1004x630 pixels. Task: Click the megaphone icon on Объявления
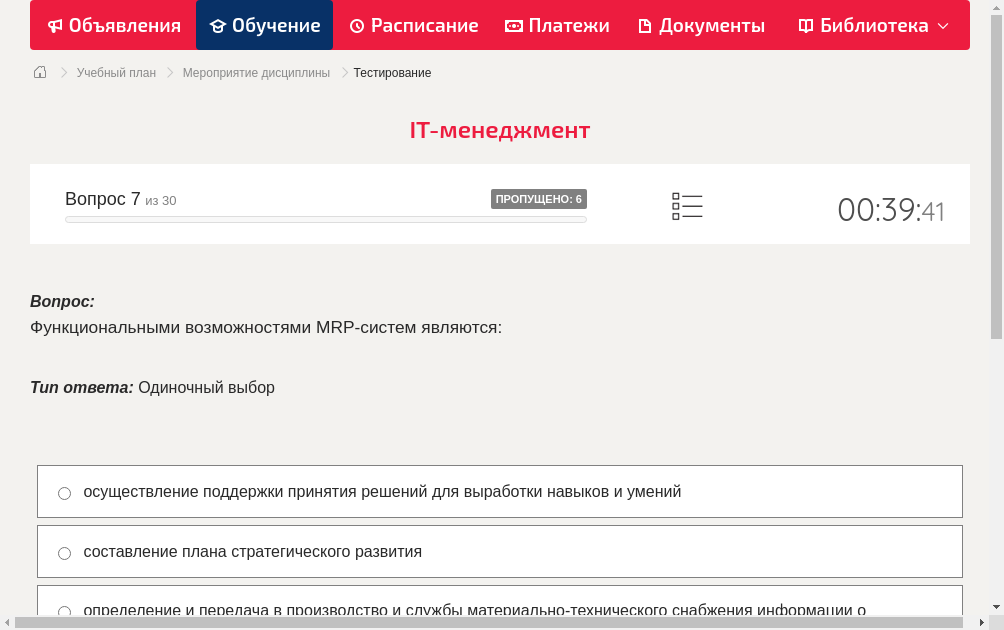54,25
